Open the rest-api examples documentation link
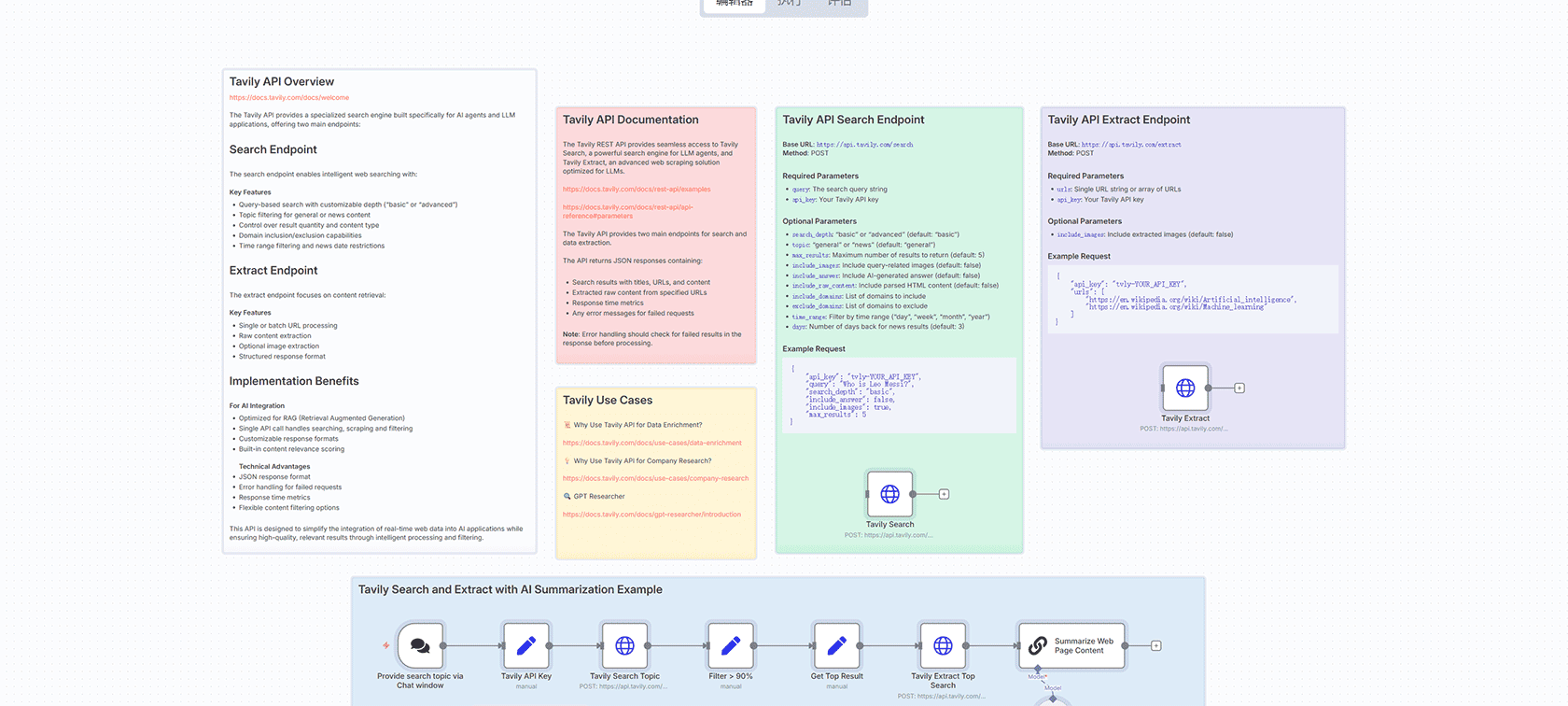This screenshot has width=1568, height=706. tap(637, 190)
